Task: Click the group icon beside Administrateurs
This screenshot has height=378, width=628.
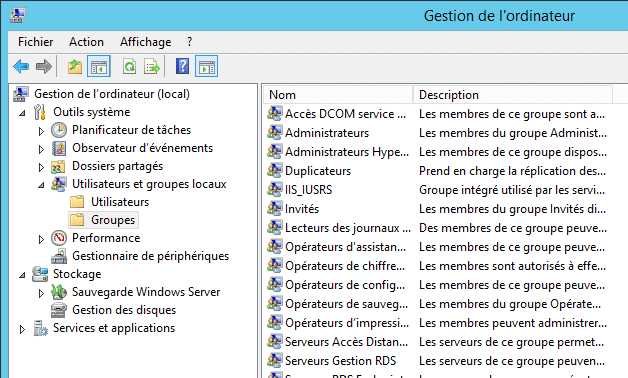Action: 275,133
